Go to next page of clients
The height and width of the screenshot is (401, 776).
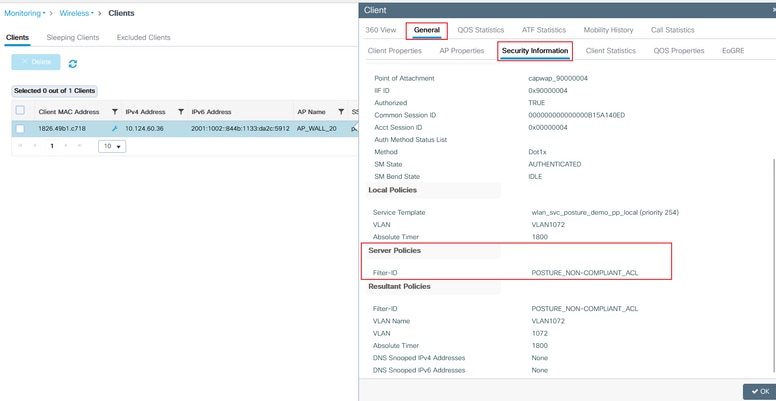(x=66, y=146)
